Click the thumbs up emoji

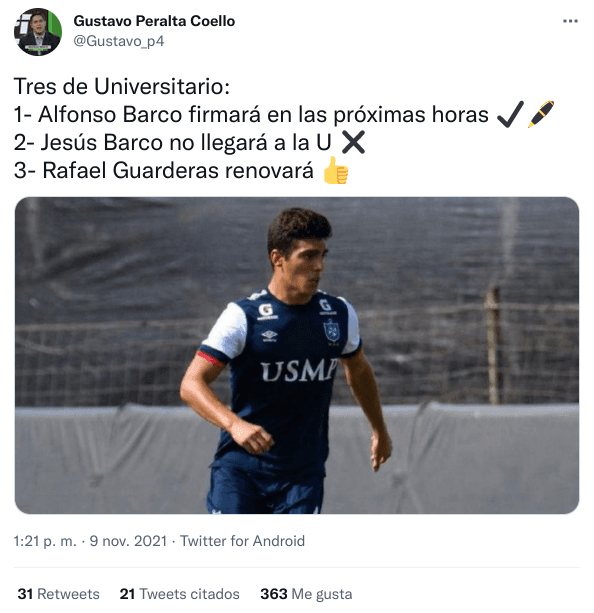pos(336,170)
